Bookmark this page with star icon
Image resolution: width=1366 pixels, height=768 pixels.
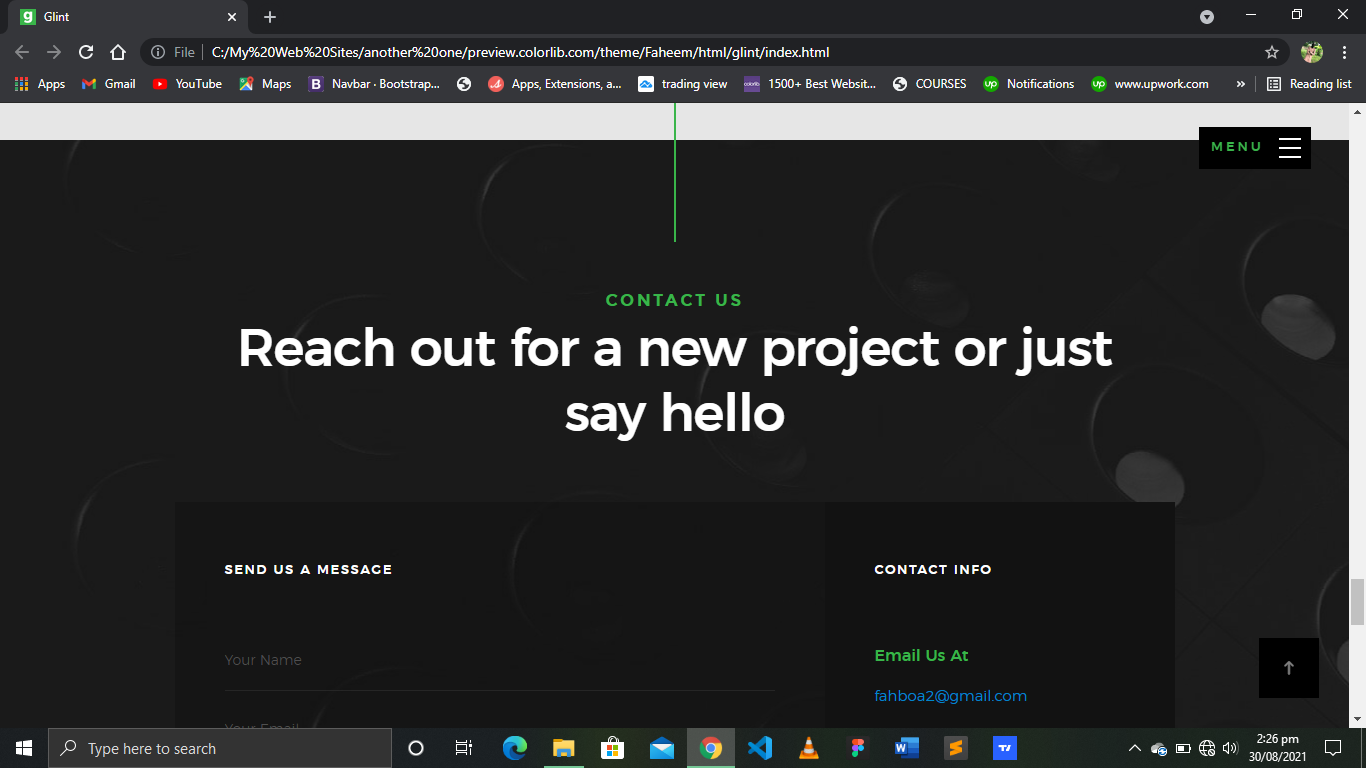click(1272, 52)
